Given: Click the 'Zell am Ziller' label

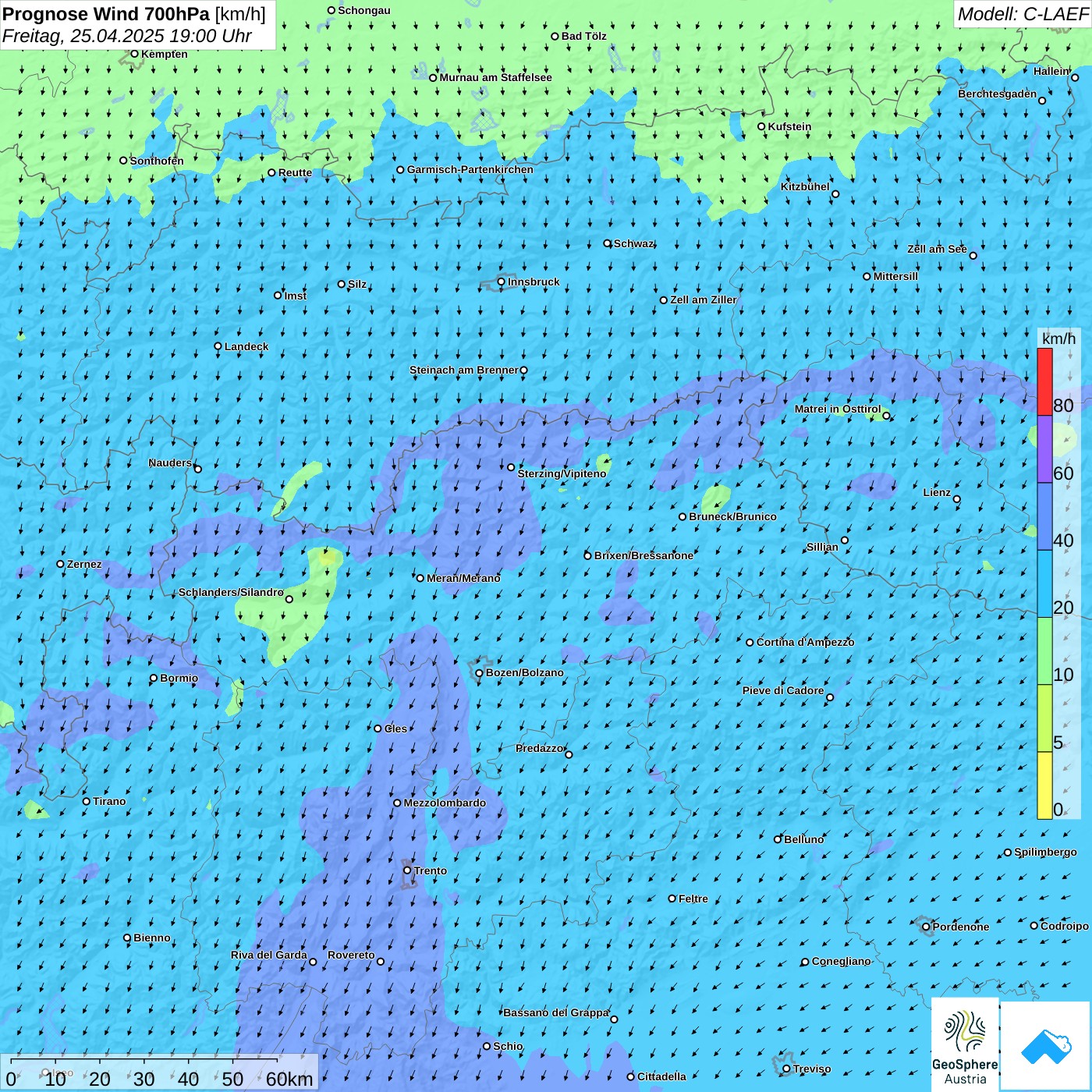Looking at the screenshot, I should [704, 300].
